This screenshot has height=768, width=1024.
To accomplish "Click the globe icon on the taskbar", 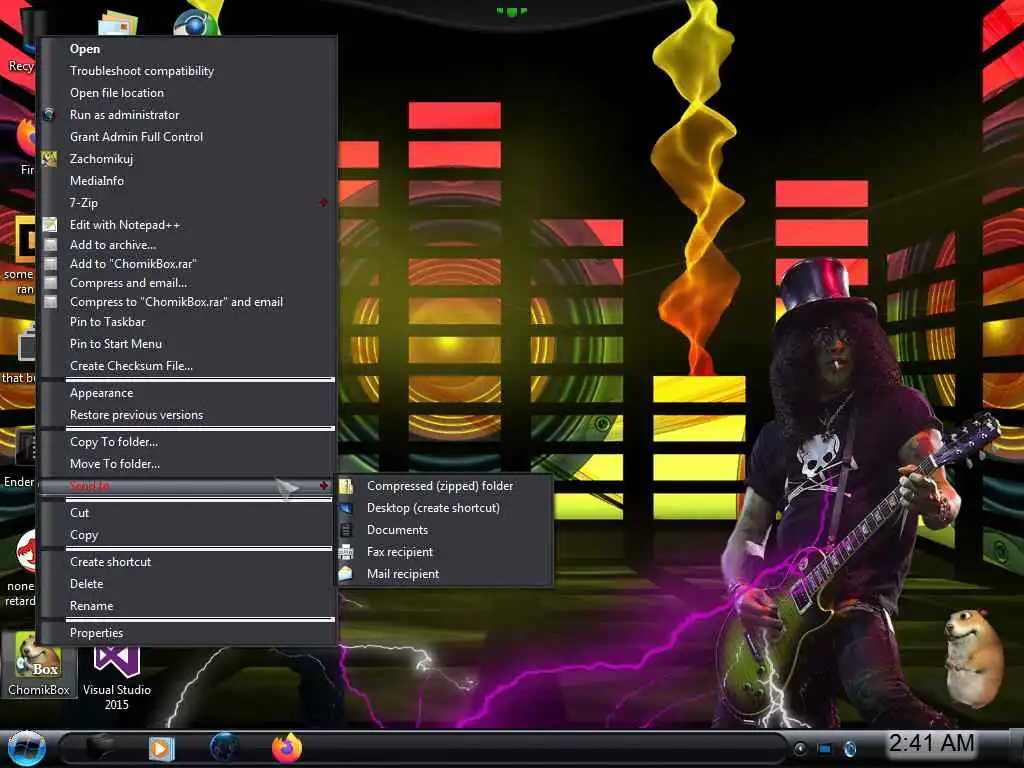I will pos(224,748).
